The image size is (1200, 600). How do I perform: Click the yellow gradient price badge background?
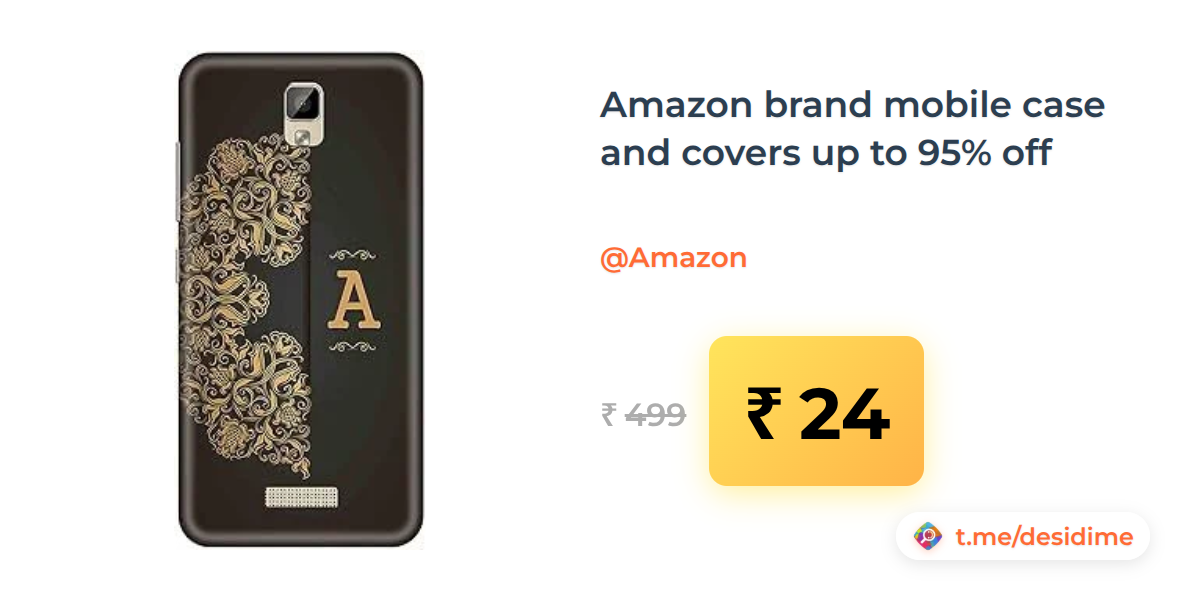pos(816,411)
